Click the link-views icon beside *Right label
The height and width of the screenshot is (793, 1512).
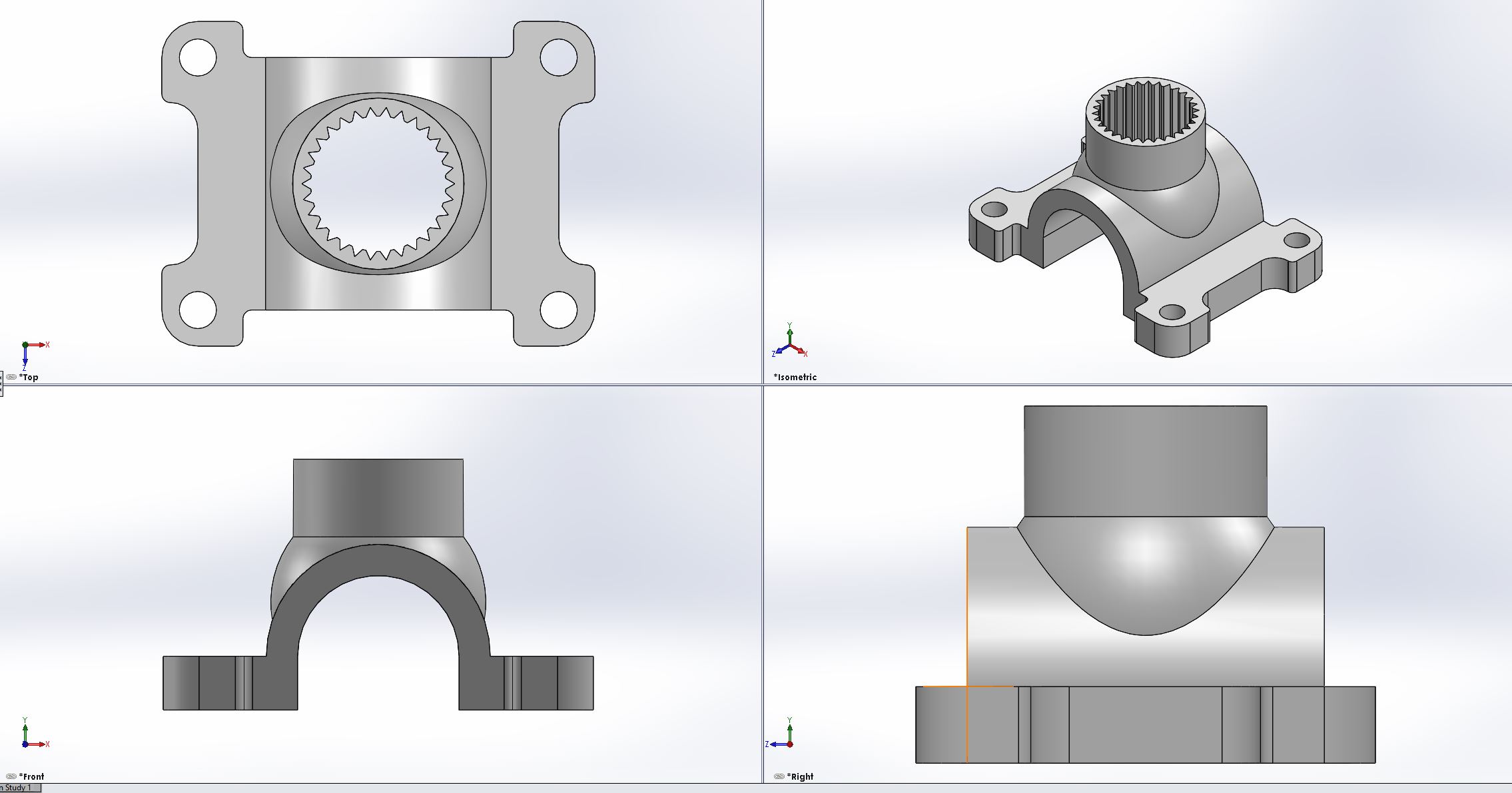[779, 776]
